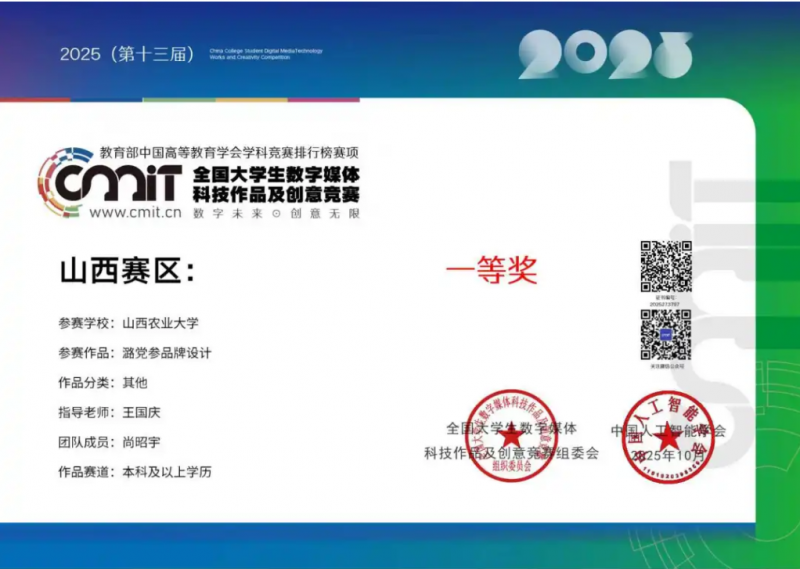
Task: Select the work title 潞党参品牌设计
Action: point(166,353)
